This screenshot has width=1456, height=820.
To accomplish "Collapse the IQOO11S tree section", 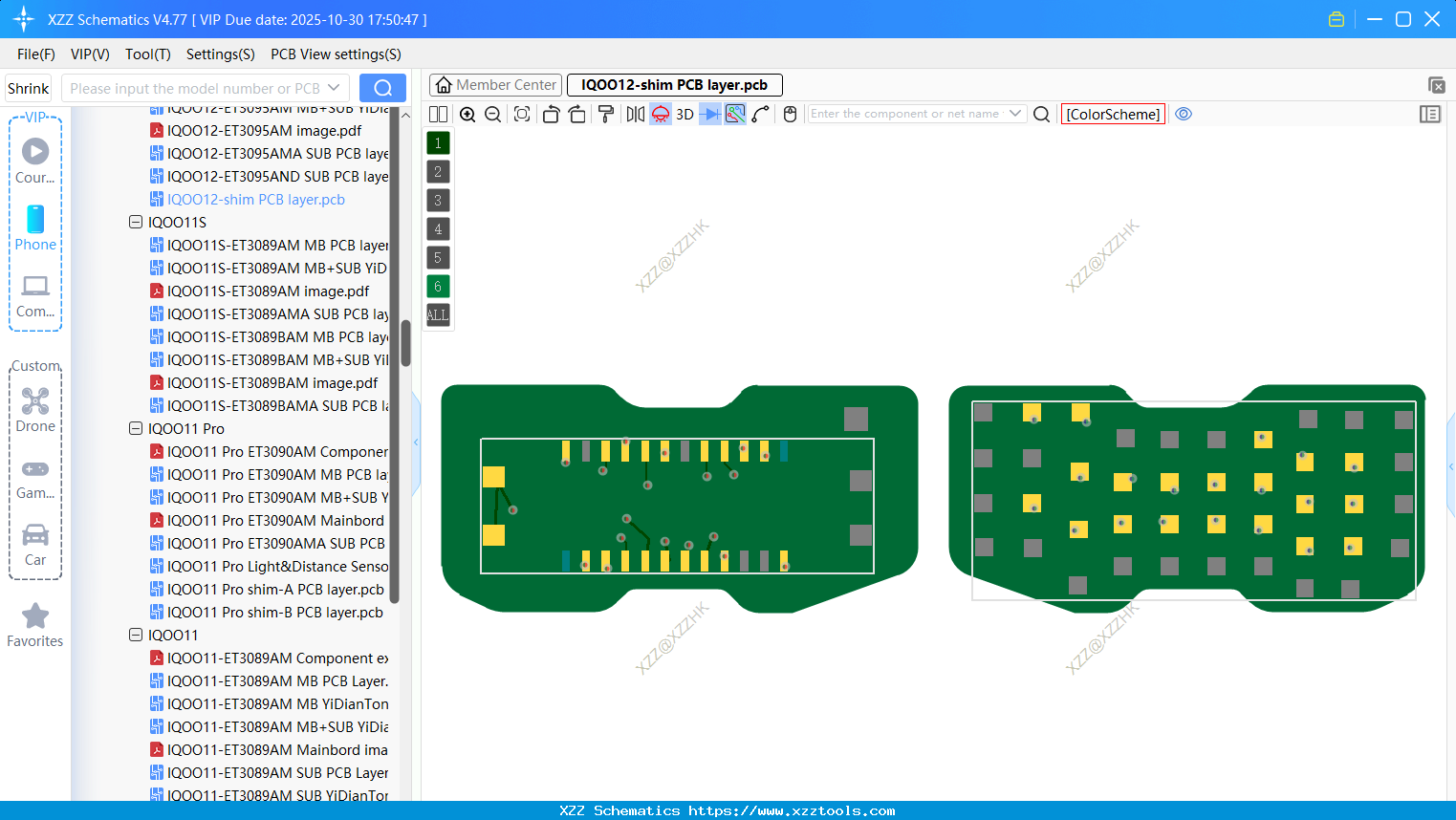I will pyautogui.click(x=135, y=222).
